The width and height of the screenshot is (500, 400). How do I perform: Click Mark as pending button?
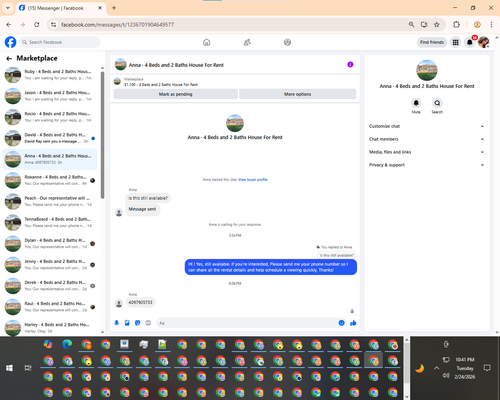176,94
